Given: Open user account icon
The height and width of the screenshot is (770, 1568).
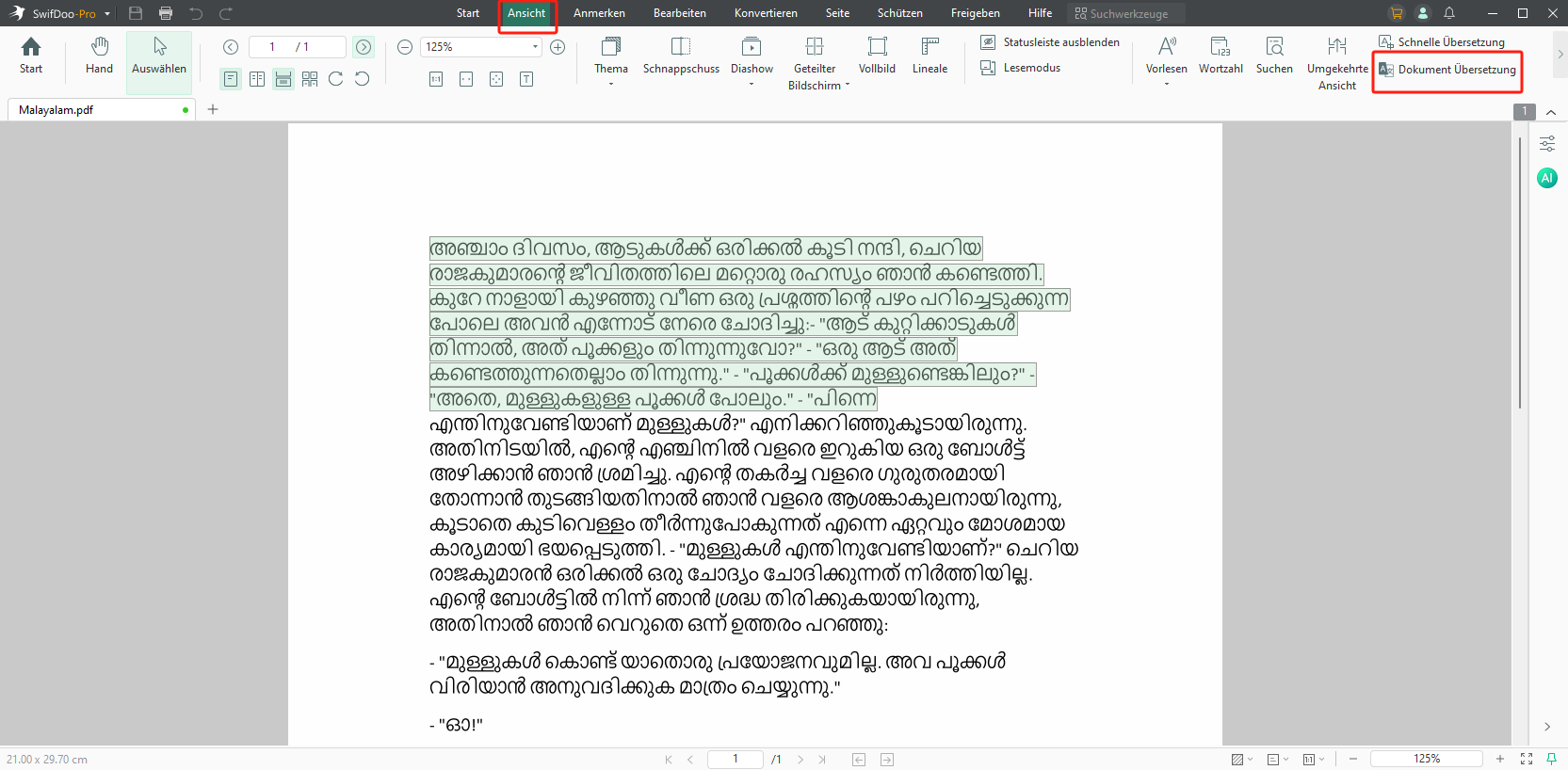Looking at the screenshot, I should tap(1423, 13).
